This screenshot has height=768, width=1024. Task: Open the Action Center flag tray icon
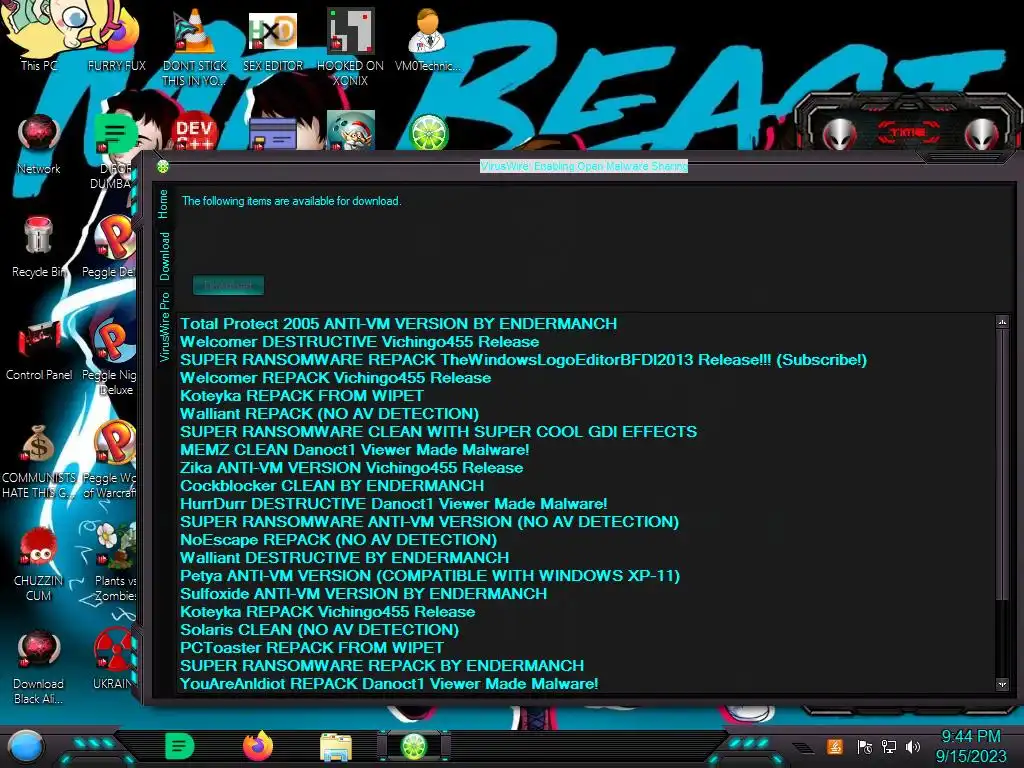[x=865, y=746]
